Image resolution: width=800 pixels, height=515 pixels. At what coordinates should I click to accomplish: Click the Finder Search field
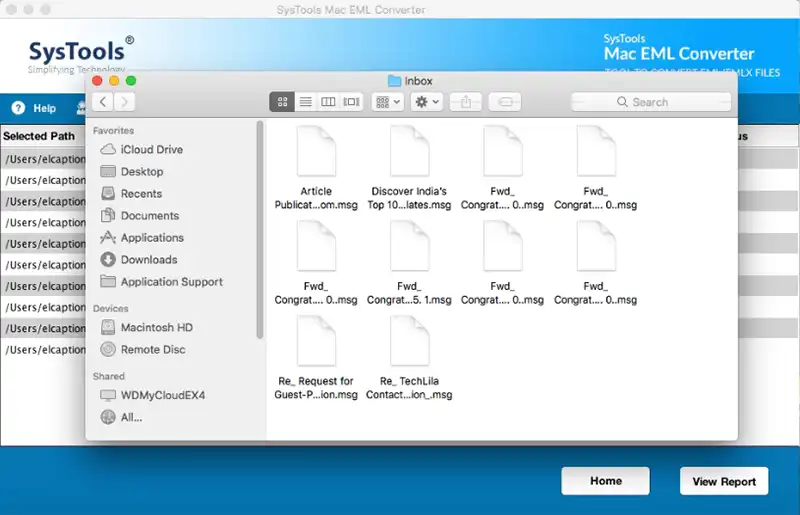651,102
